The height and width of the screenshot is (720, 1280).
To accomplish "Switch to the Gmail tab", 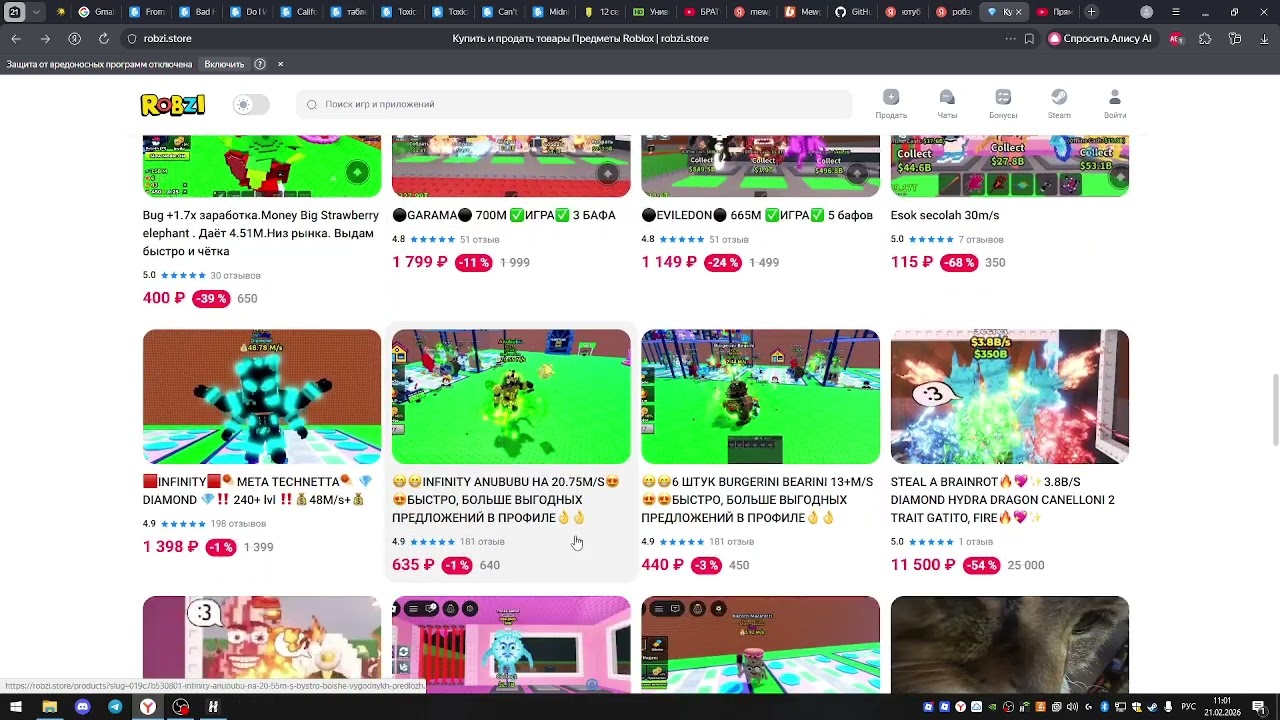I will point(96,12).
